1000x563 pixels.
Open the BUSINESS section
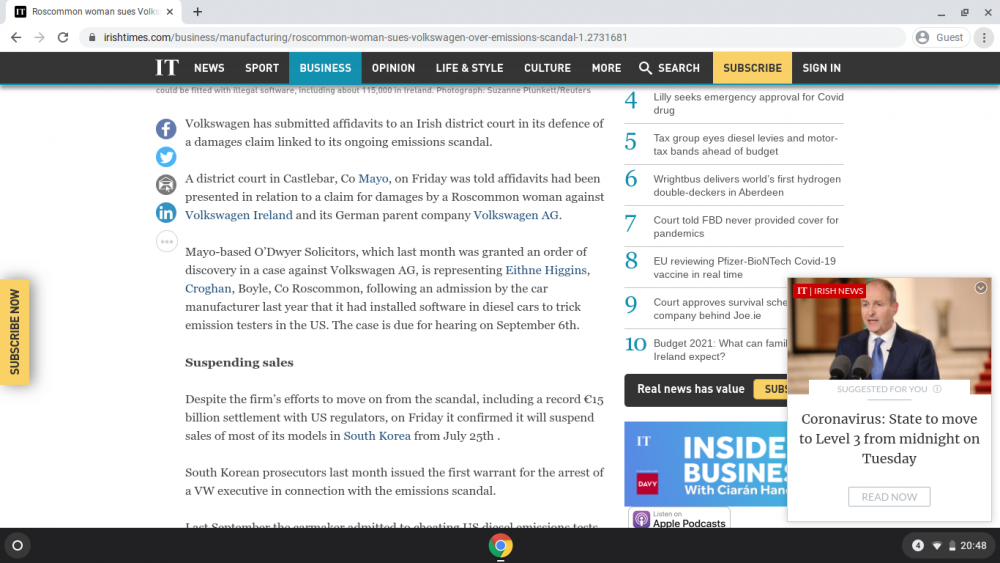[x=325, y=68]
